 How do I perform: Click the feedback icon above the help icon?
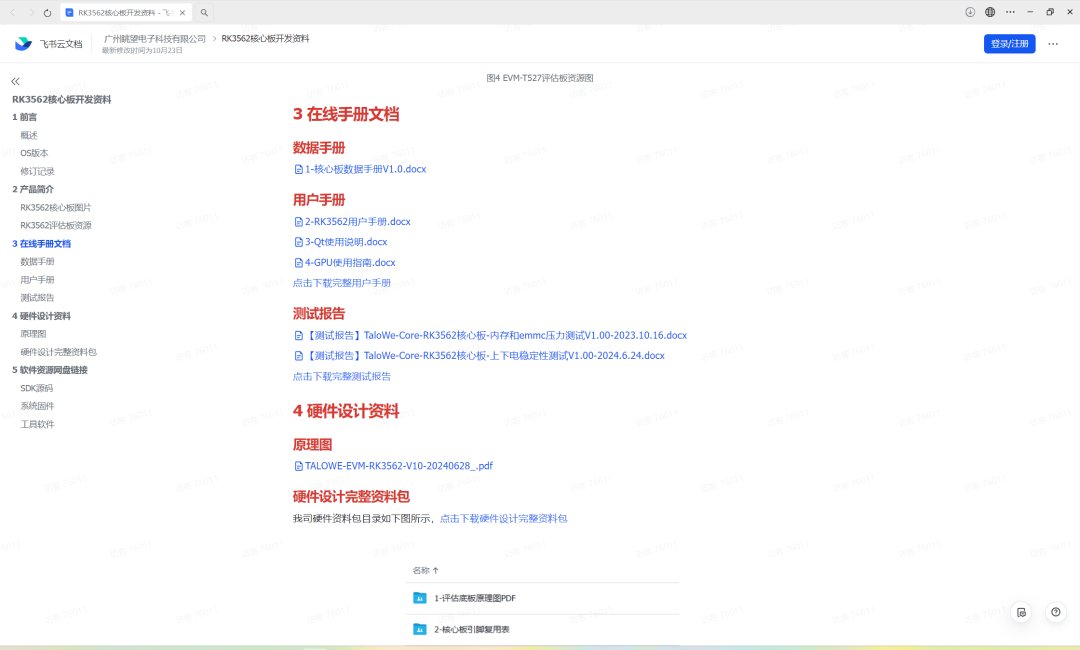point(1019,612)
